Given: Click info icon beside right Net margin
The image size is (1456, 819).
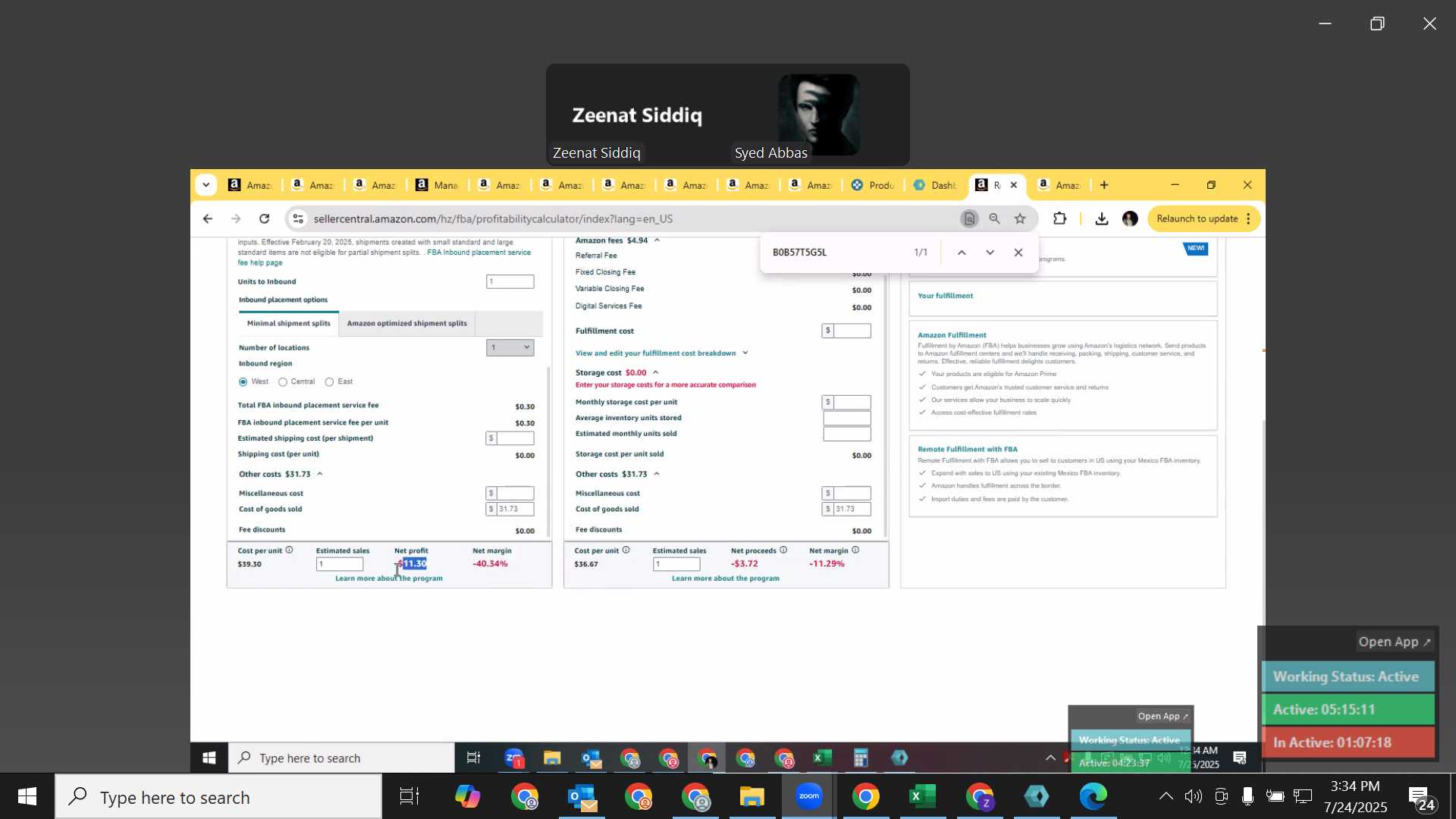Looking at the screenshot, I should tap(855, 550).
